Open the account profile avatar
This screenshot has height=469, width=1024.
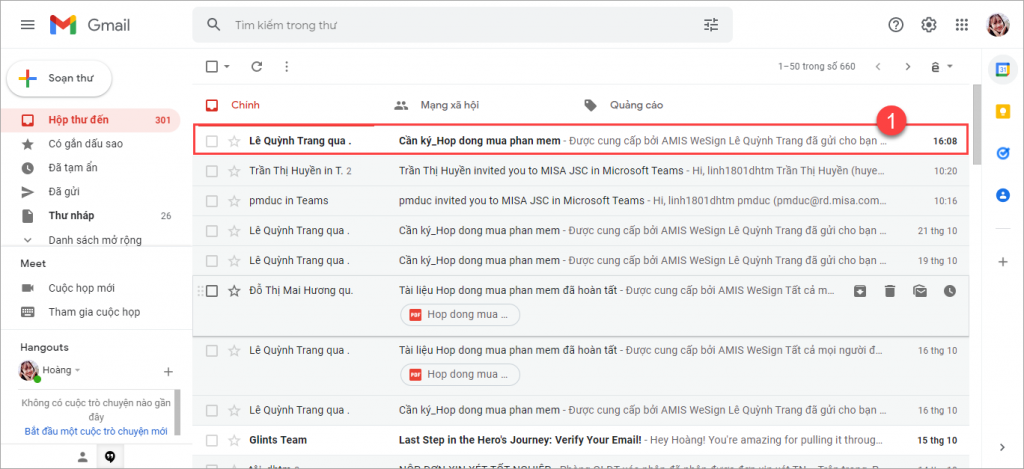(x=997, y=25)
